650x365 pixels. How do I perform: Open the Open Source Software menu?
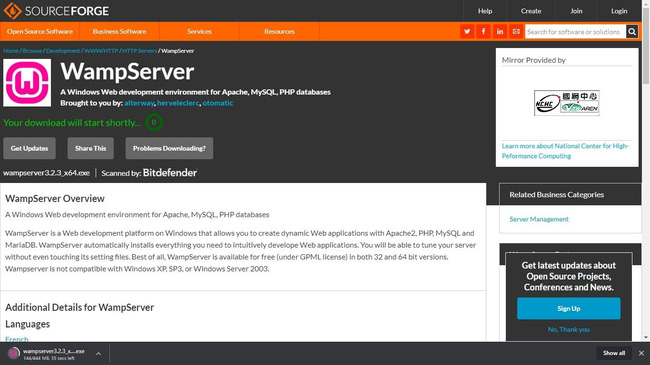tap(40, 32)
